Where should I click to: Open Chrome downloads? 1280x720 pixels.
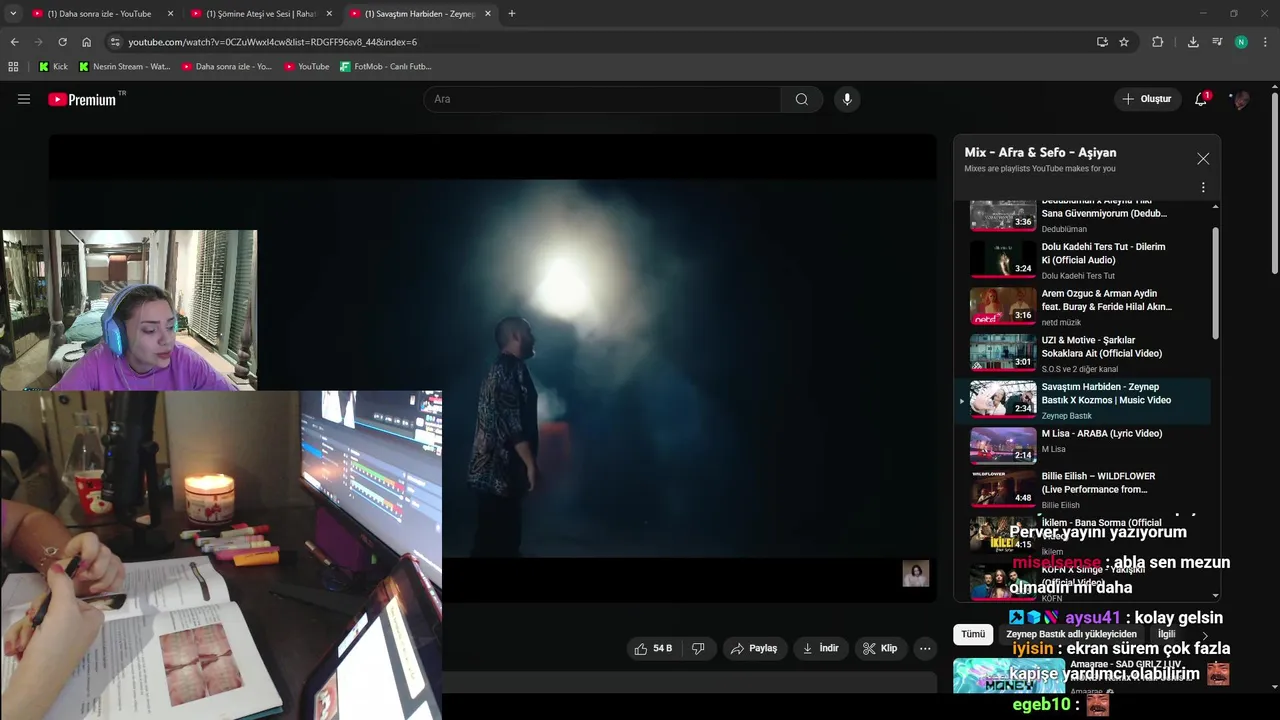[1193, 42]
